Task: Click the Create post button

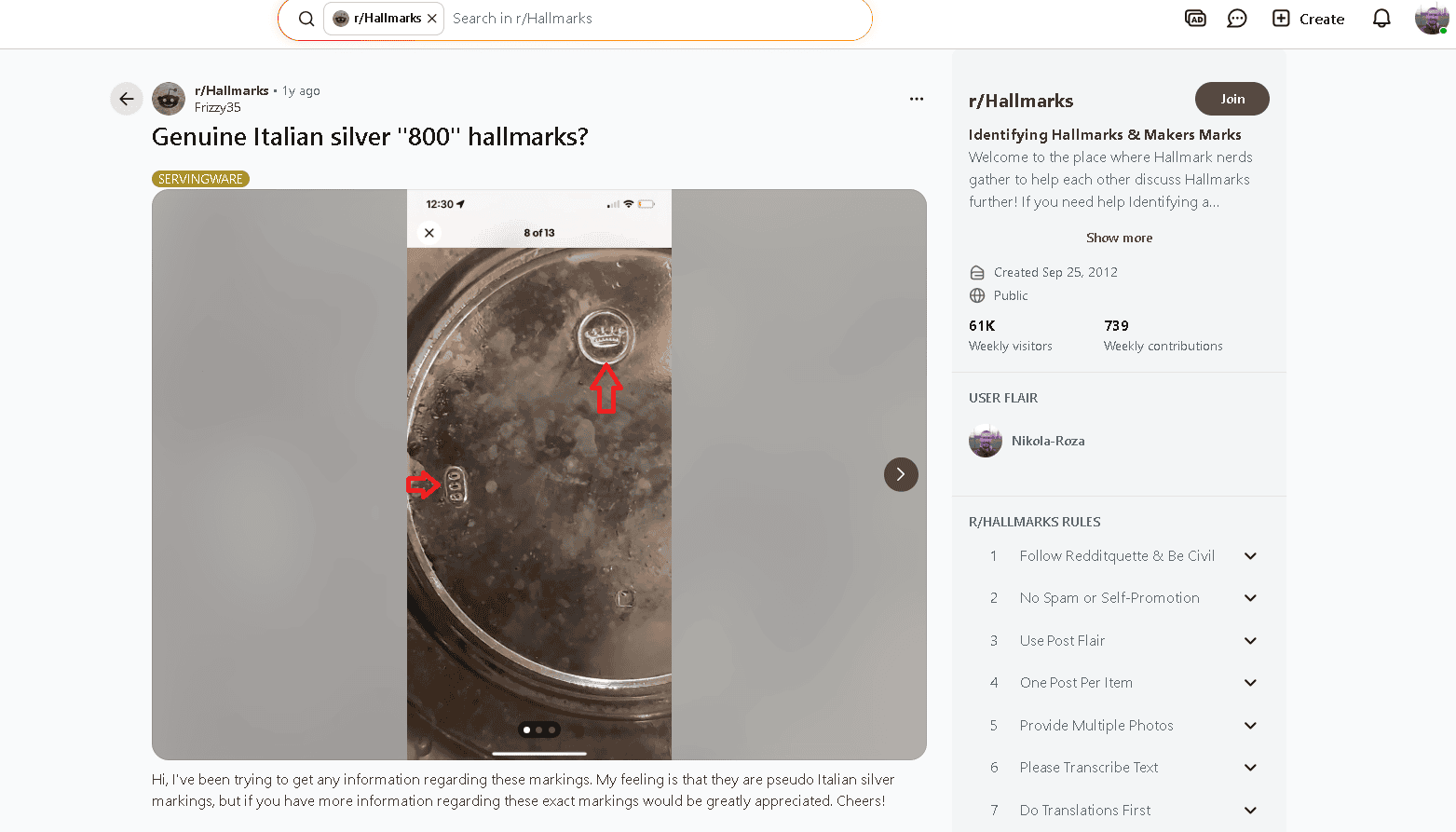Action: point(1309,19)
